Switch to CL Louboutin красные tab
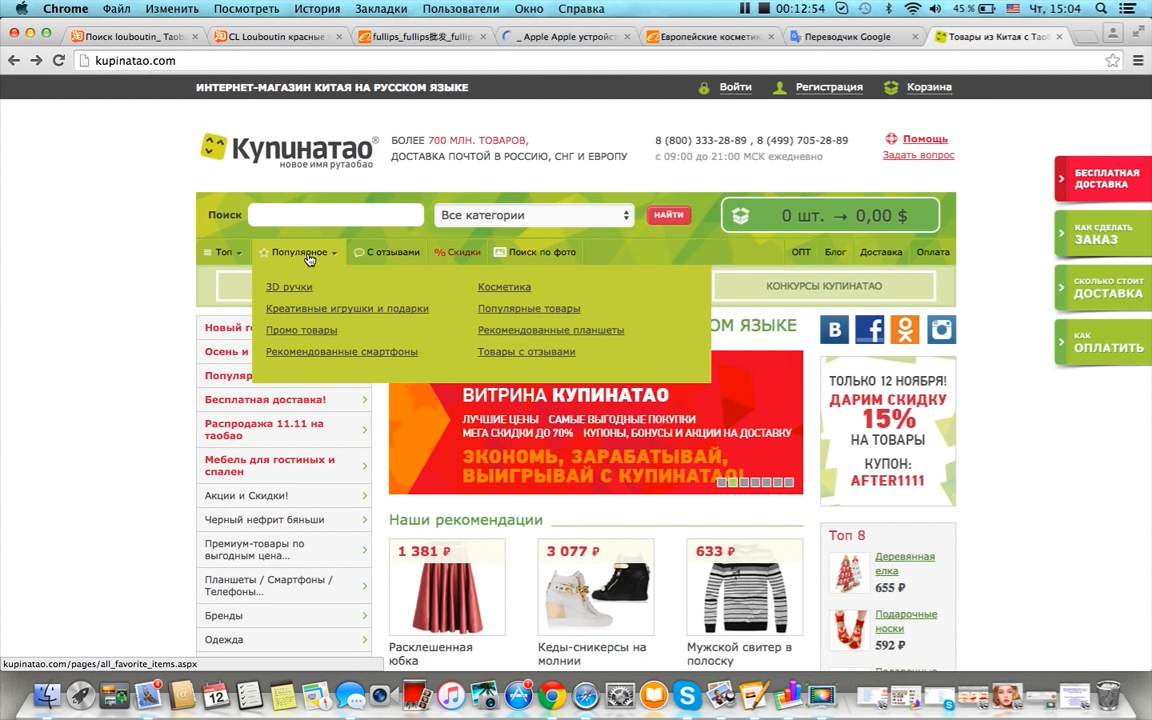1152x720 pixels. pyautogui.click(x=277, y=37)
